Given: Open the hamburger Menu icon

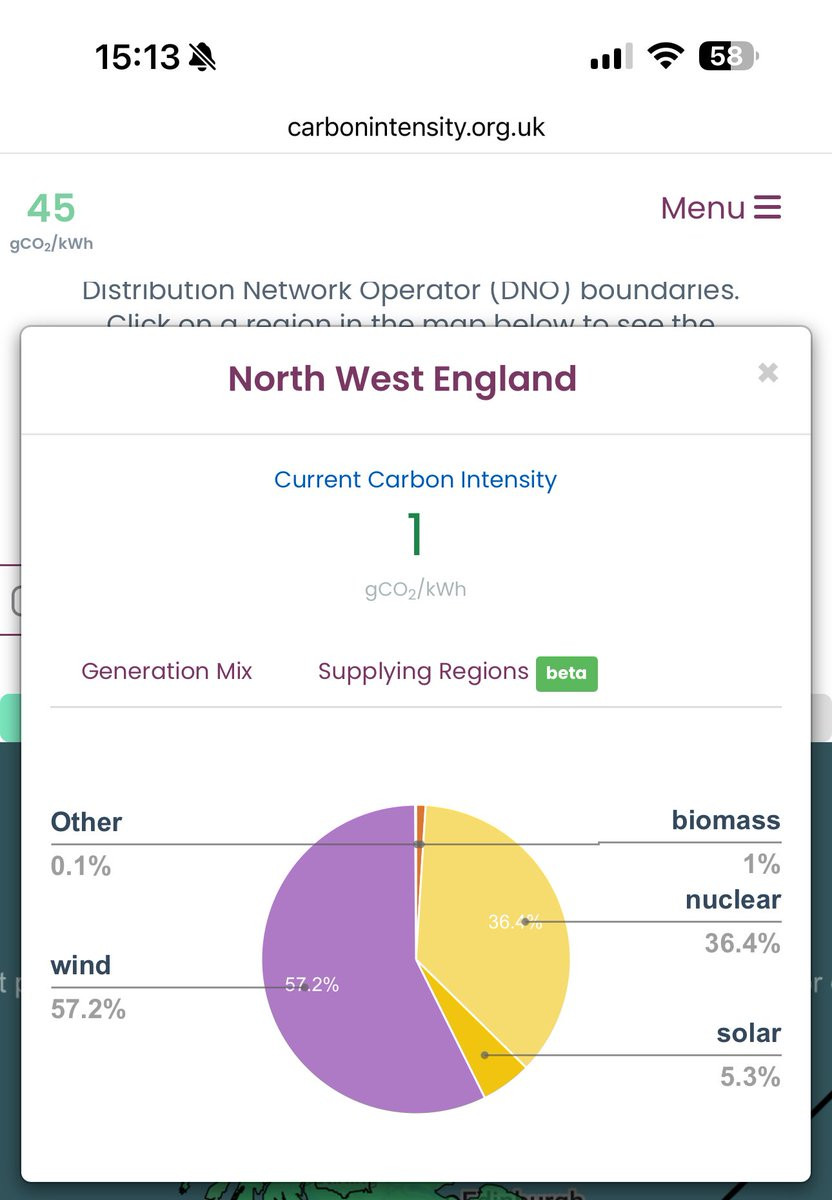Looking at the screenshot, I should pos(767,208).
